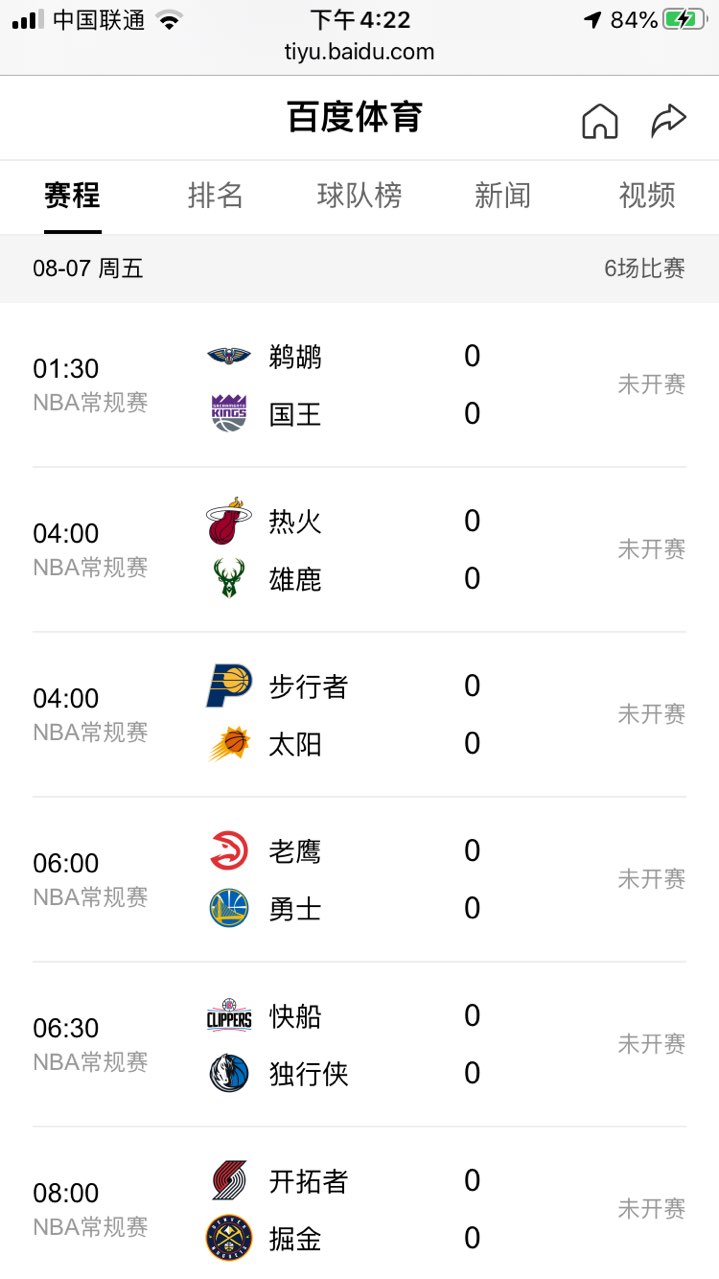Tap the tiyu.baidu.com address bar
The height and width of the screenshot is (1279, 719).
(x=359, y=52)
